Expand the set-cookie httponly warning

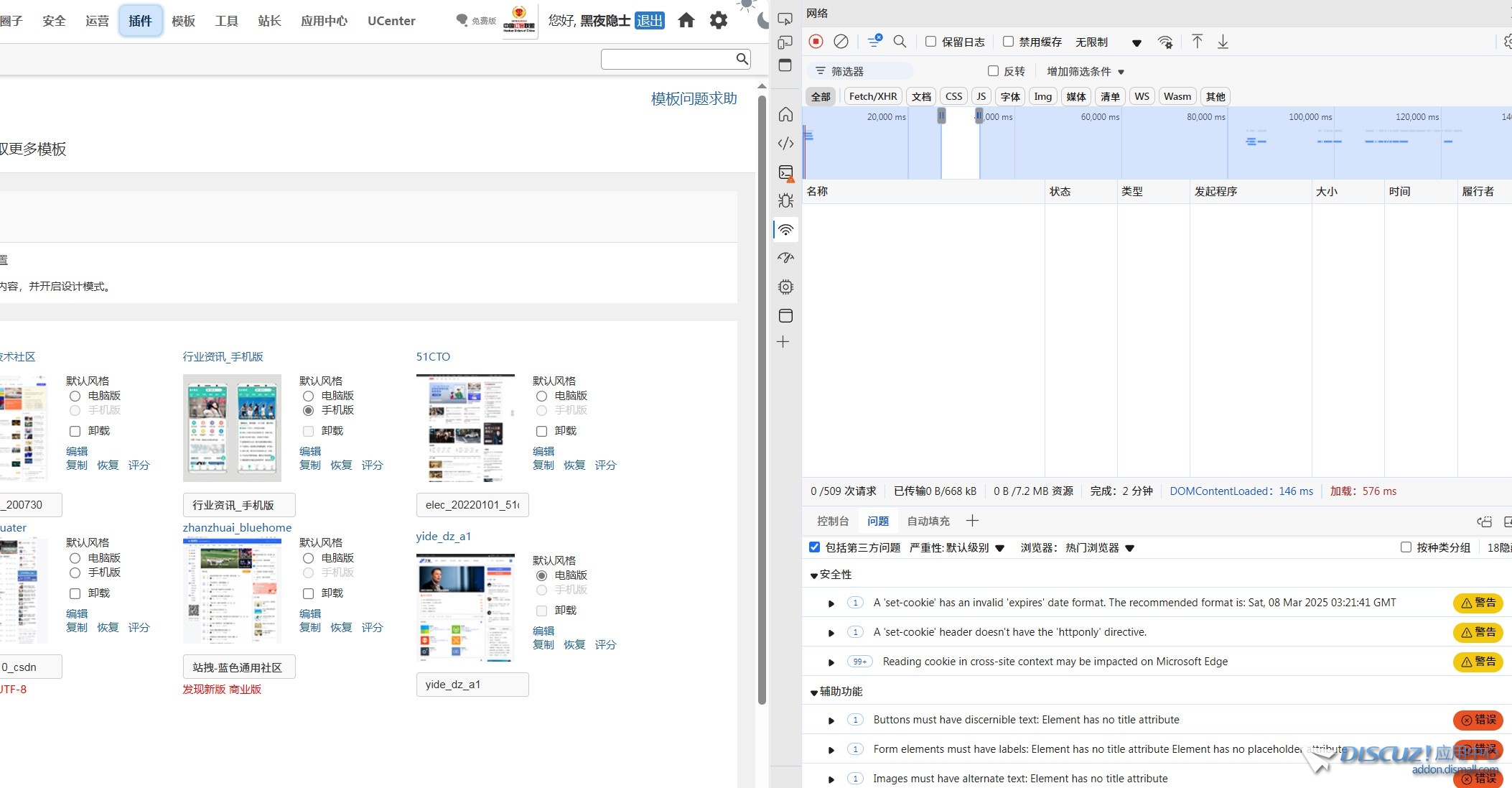click(831, 633)
